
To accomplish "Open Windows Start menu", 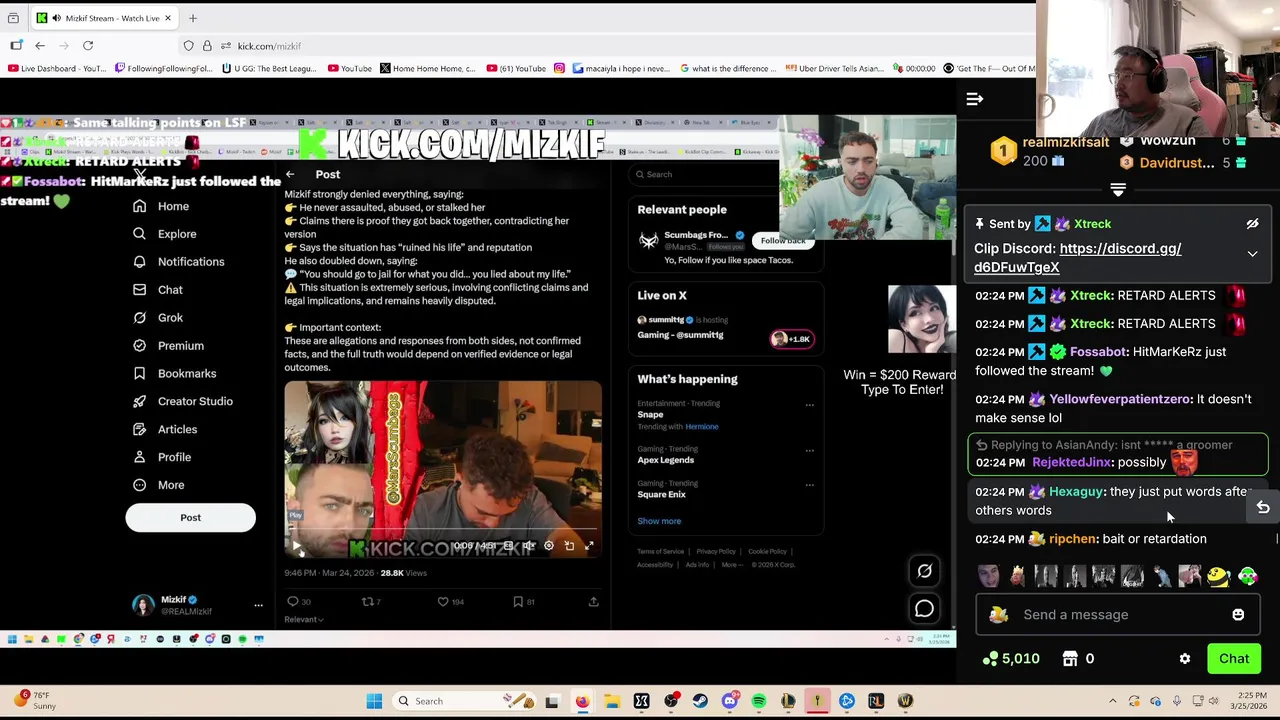I will (374, 701).
